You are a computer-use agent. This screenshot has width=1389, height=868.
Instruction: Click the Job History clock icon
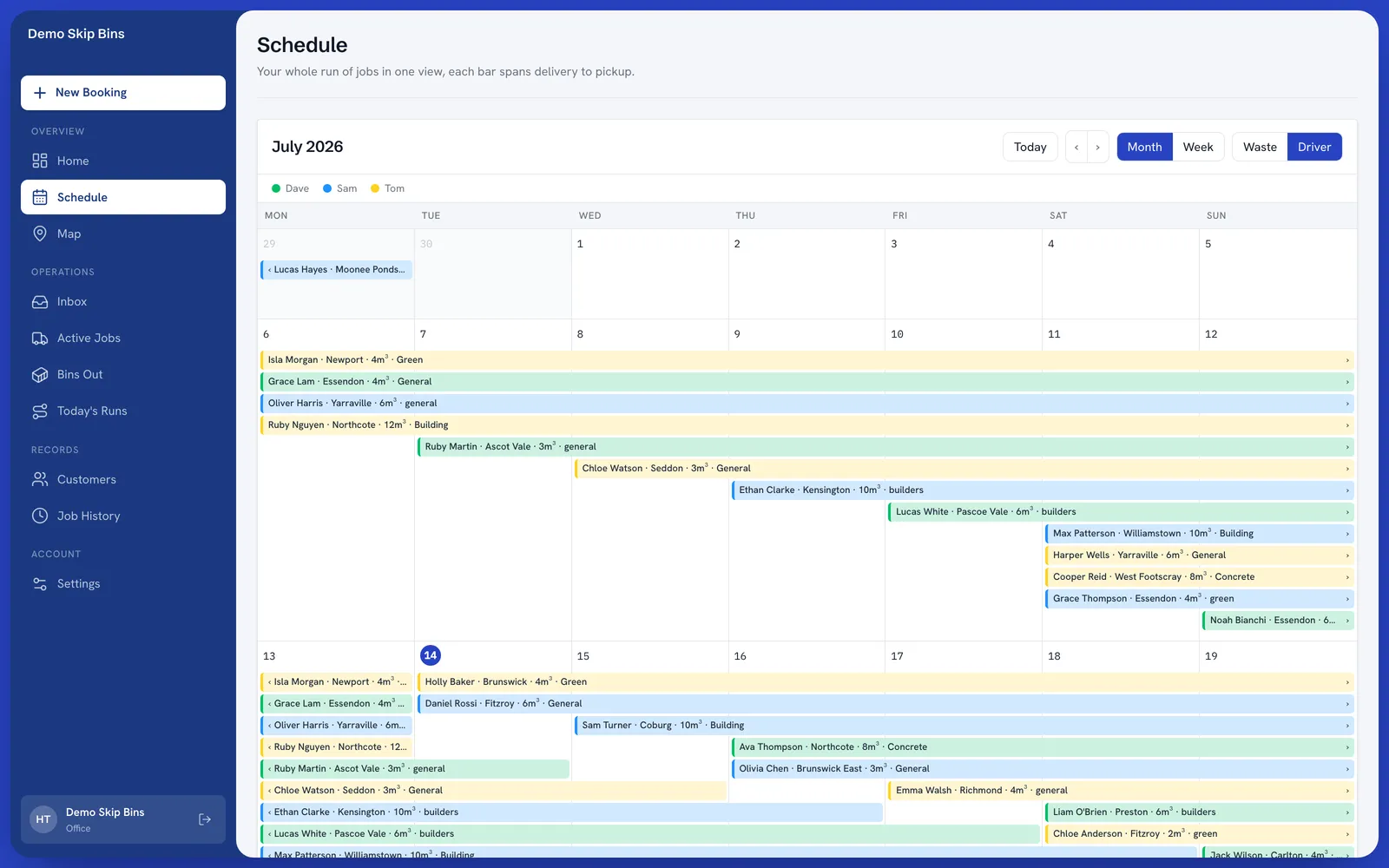pos(40,516)
